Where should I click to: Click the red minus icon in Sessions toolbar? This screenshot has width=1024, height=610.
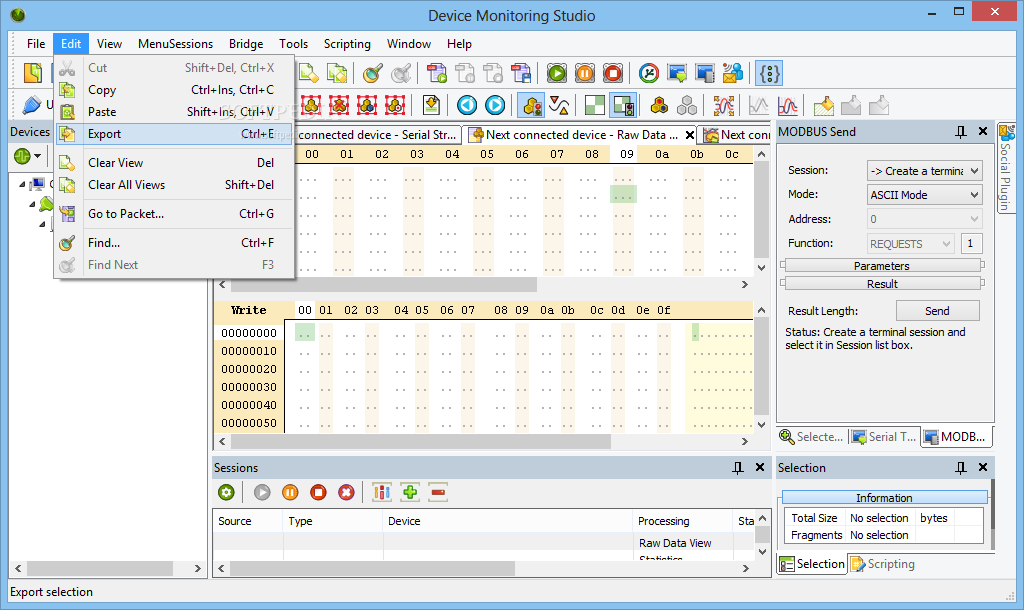(x=438, y=492)
